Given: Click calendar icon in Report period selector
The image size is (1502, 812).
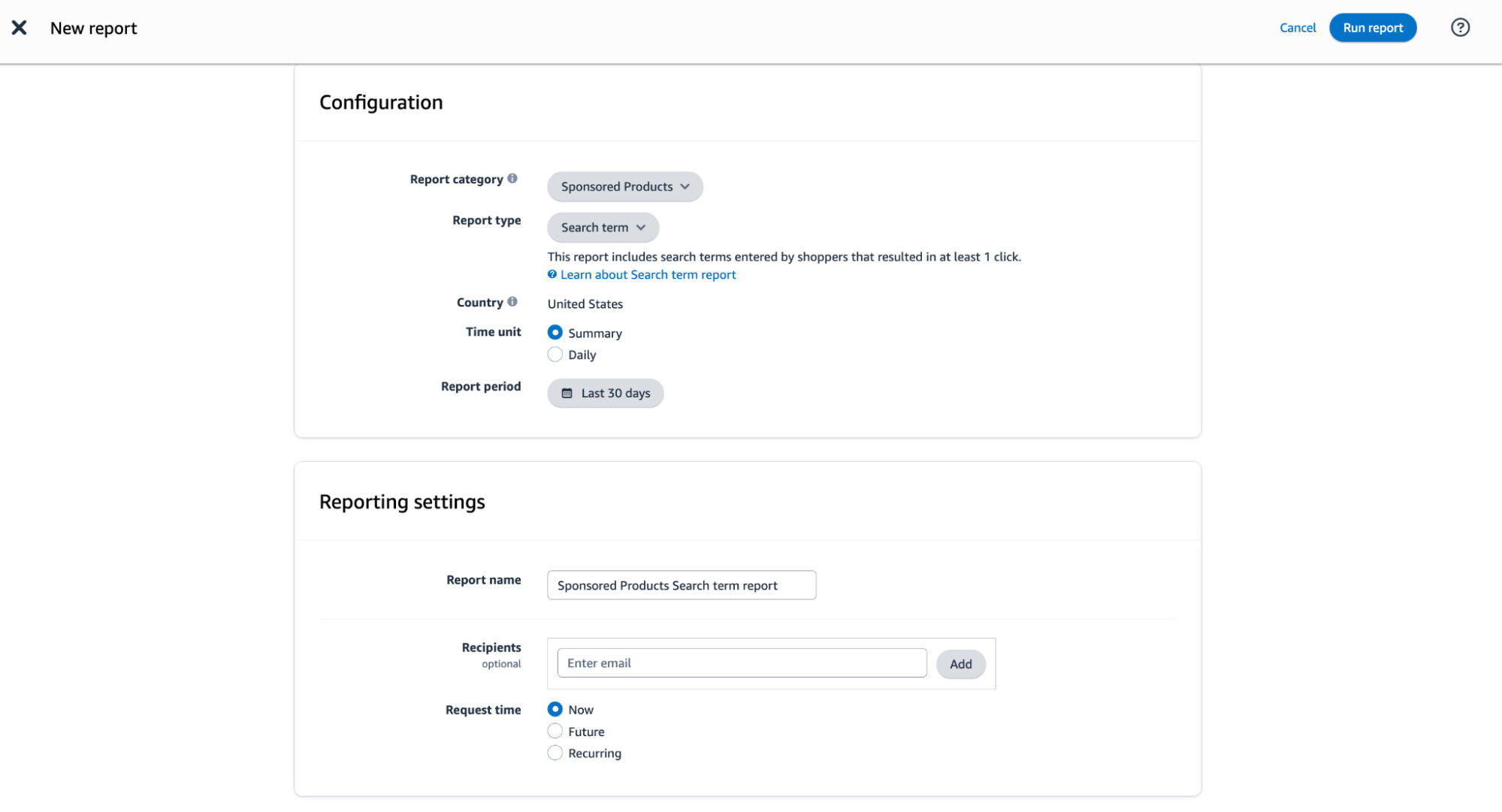Looking at the screenshot, I should point(567,394).
